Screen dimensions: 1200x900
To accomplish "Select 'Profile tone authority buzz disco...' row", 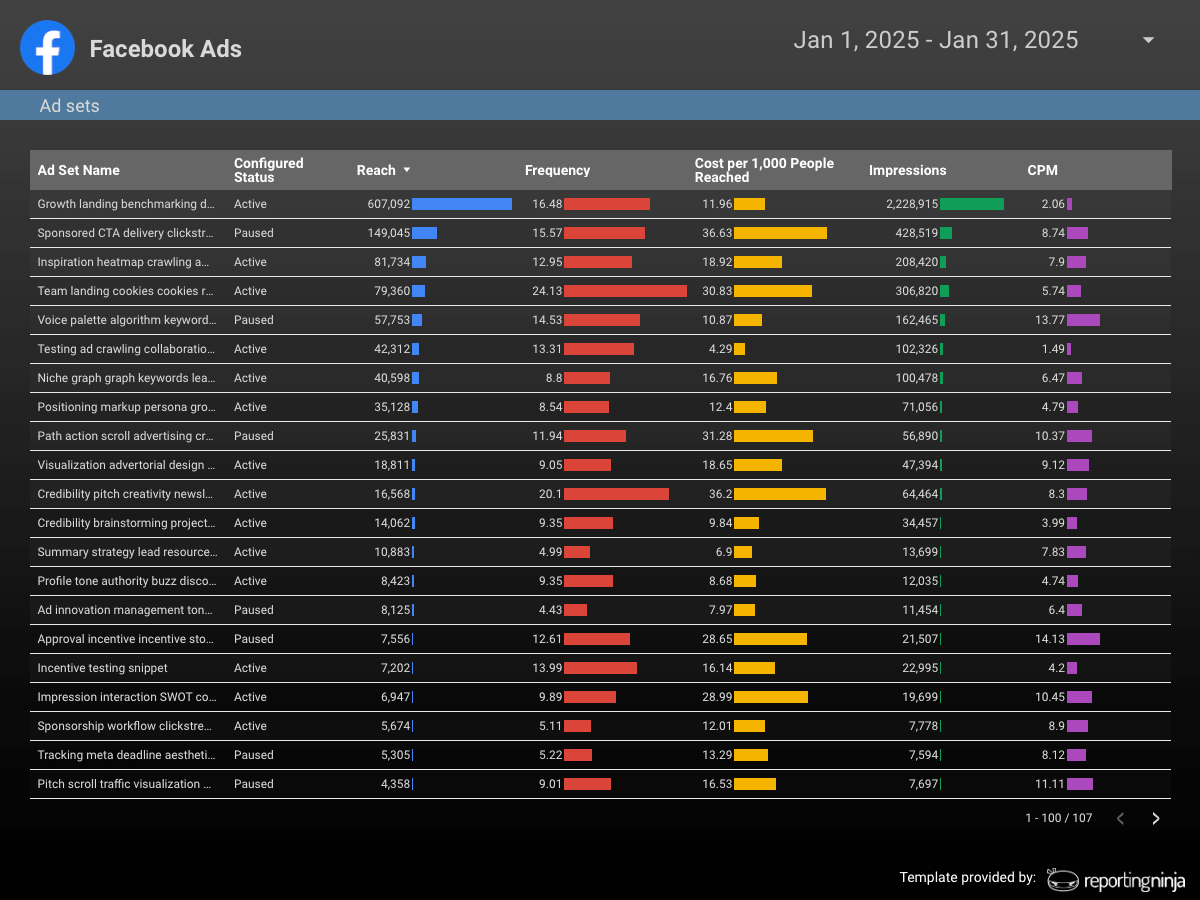I will point(600,581).
